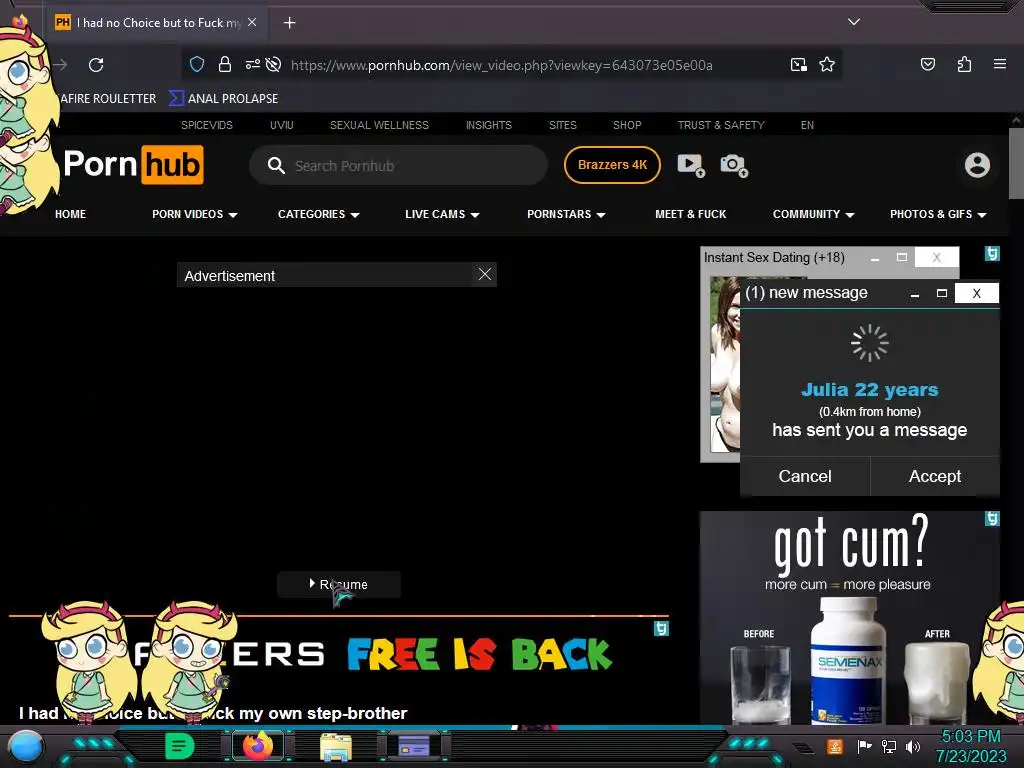Image resolution: width=1024 pixels, height=768 pixels.
Task: Open Save to Pocket
Action: [x=927, y=64]
